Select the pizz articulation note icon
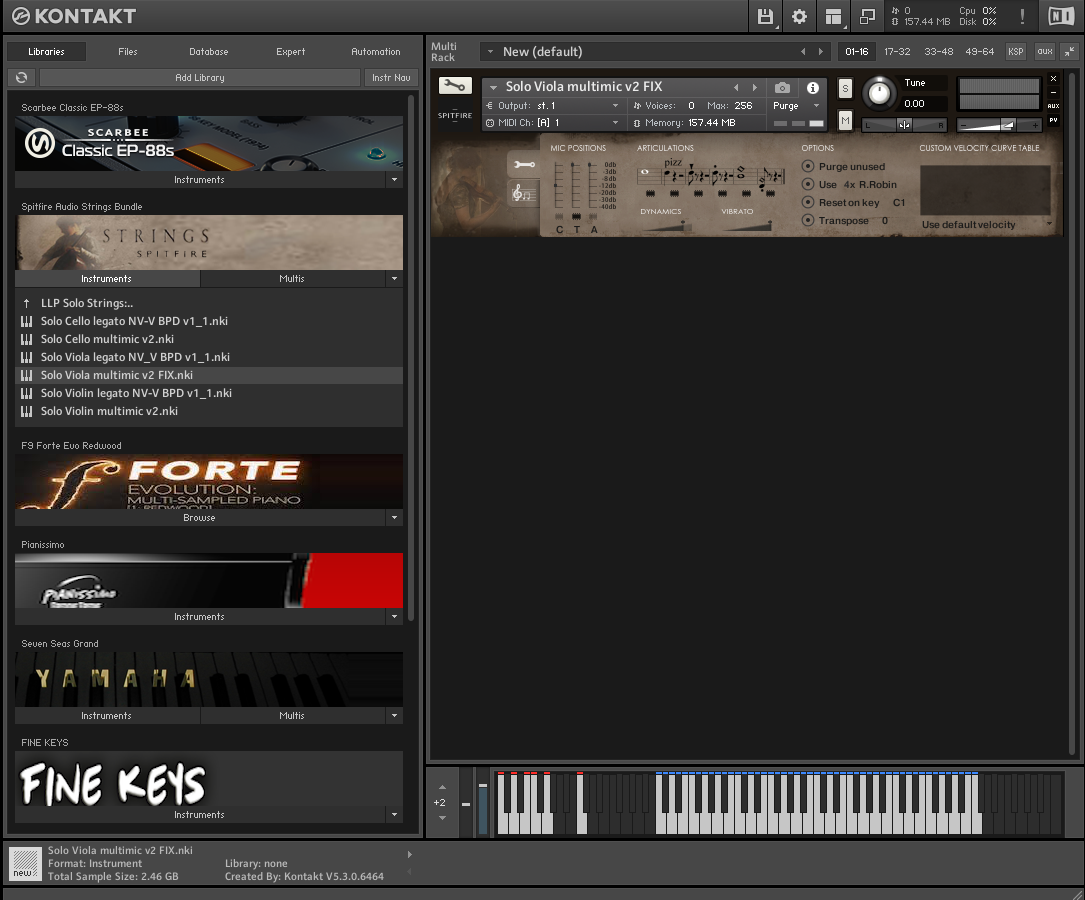This screenshot has height=900, width=1085. 671,172
